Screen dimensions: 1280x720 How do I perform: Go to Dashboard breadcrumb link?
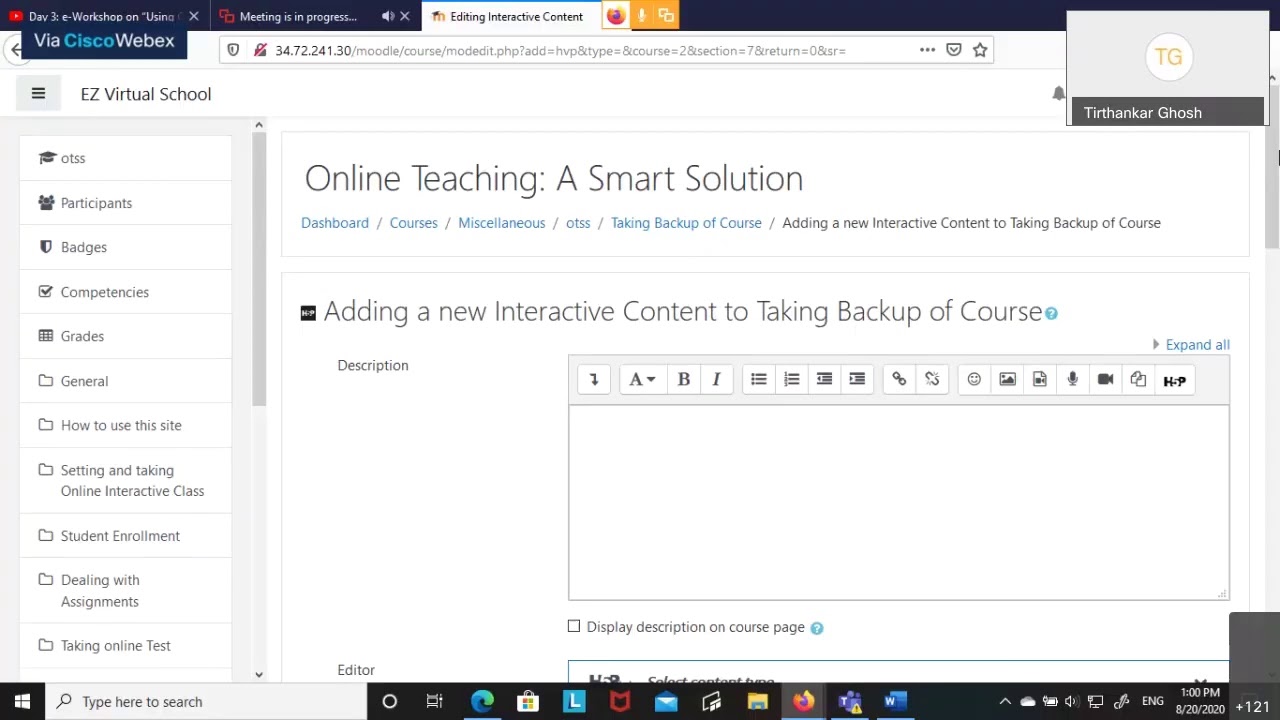tap(335, 223)
